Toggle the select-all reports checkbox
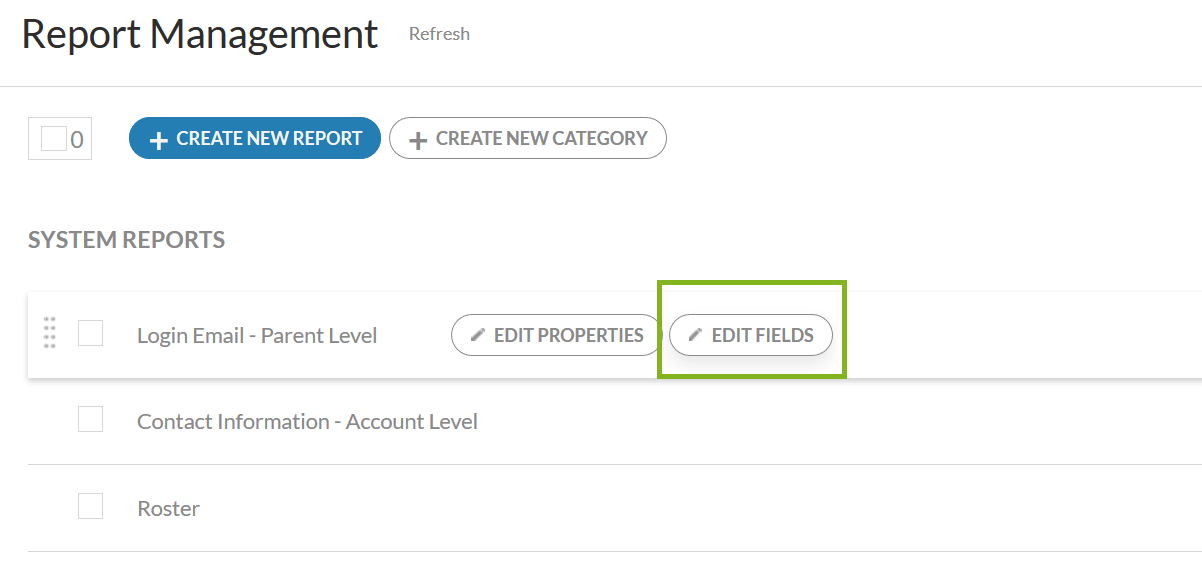Viewport: 1202px width, 577px height. (x=53, y=139)
